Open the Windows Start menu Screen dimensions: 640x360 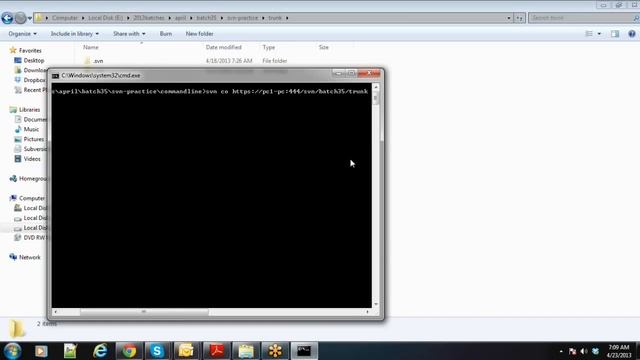[x=12, y=351]
